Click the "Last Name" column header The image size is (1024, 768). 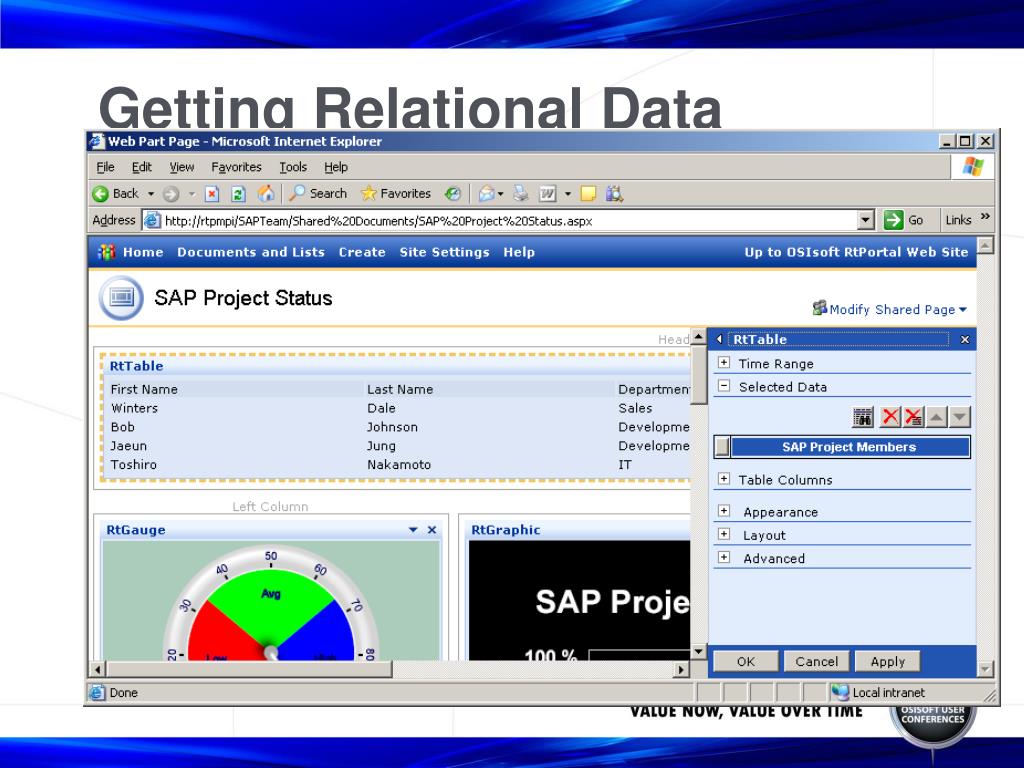coord(400,389)
